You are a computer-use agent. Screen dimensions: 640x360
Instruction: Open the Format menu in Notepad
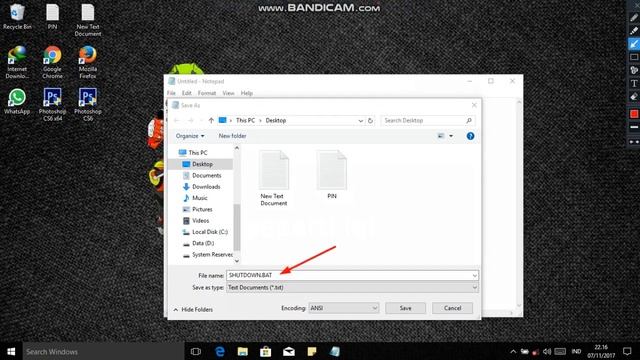coord(207,93)
